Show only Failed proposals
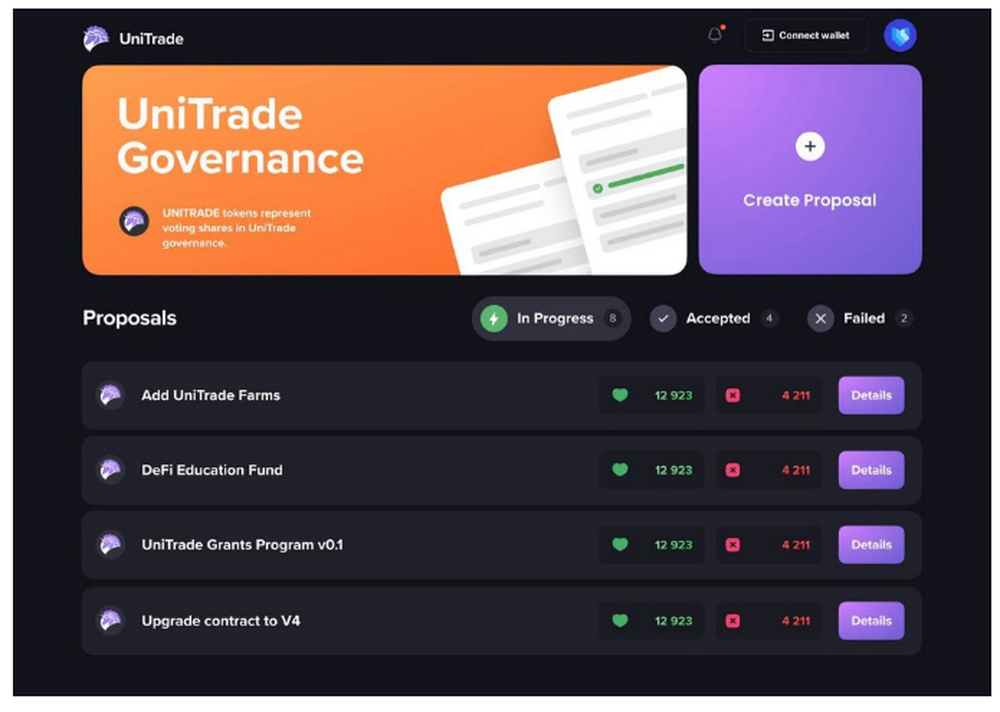Image resolution: width=1000 pixels, height=712 pixels. pos(858,318)
